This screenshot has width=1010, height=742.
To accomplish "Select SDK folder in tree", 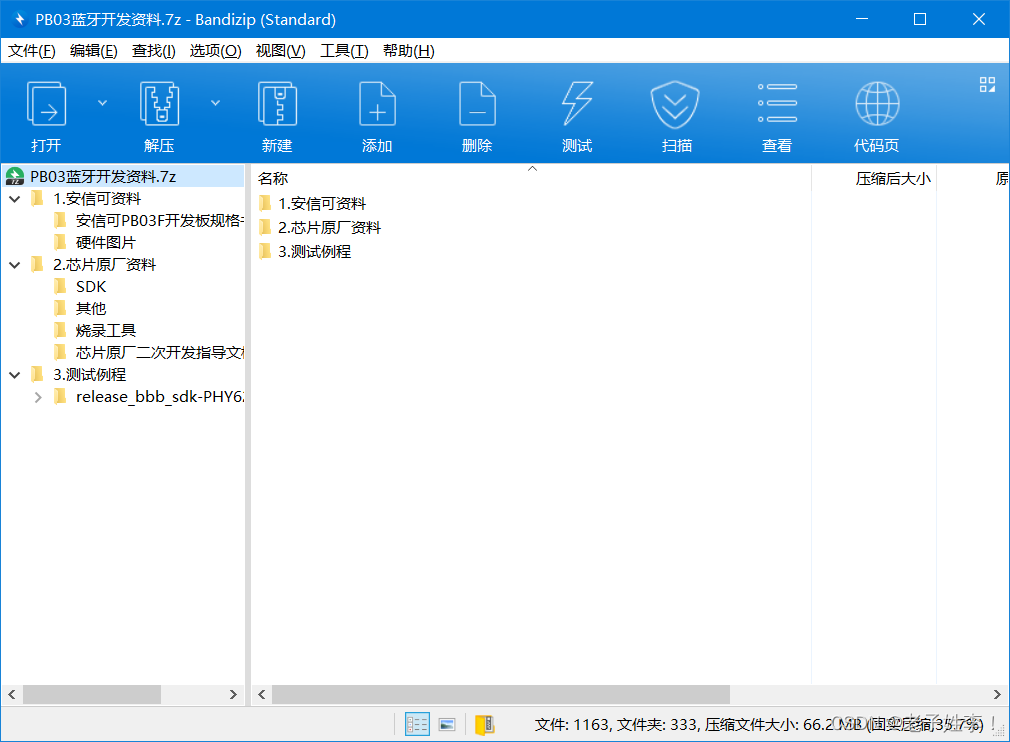I will tap(91, 287).
